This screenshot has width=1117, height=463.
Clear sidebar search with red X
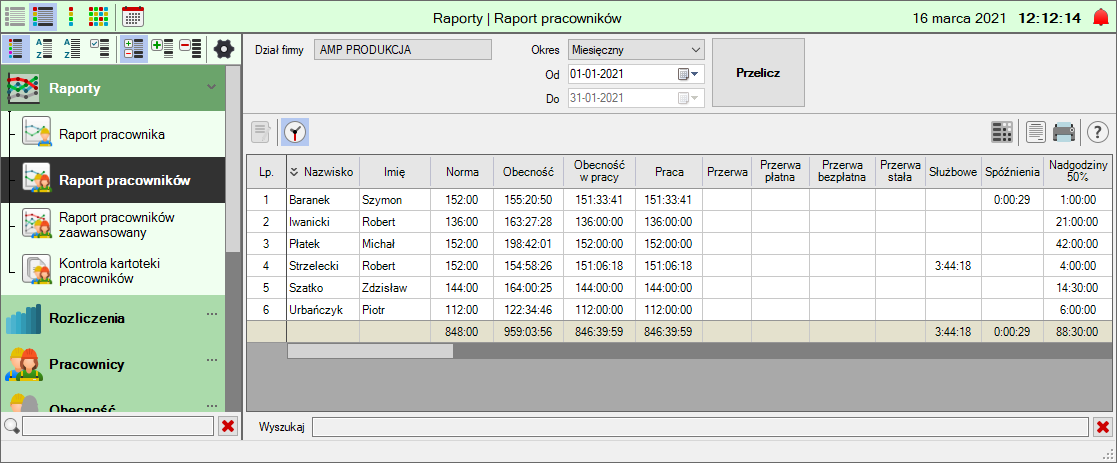click(228, 426)
